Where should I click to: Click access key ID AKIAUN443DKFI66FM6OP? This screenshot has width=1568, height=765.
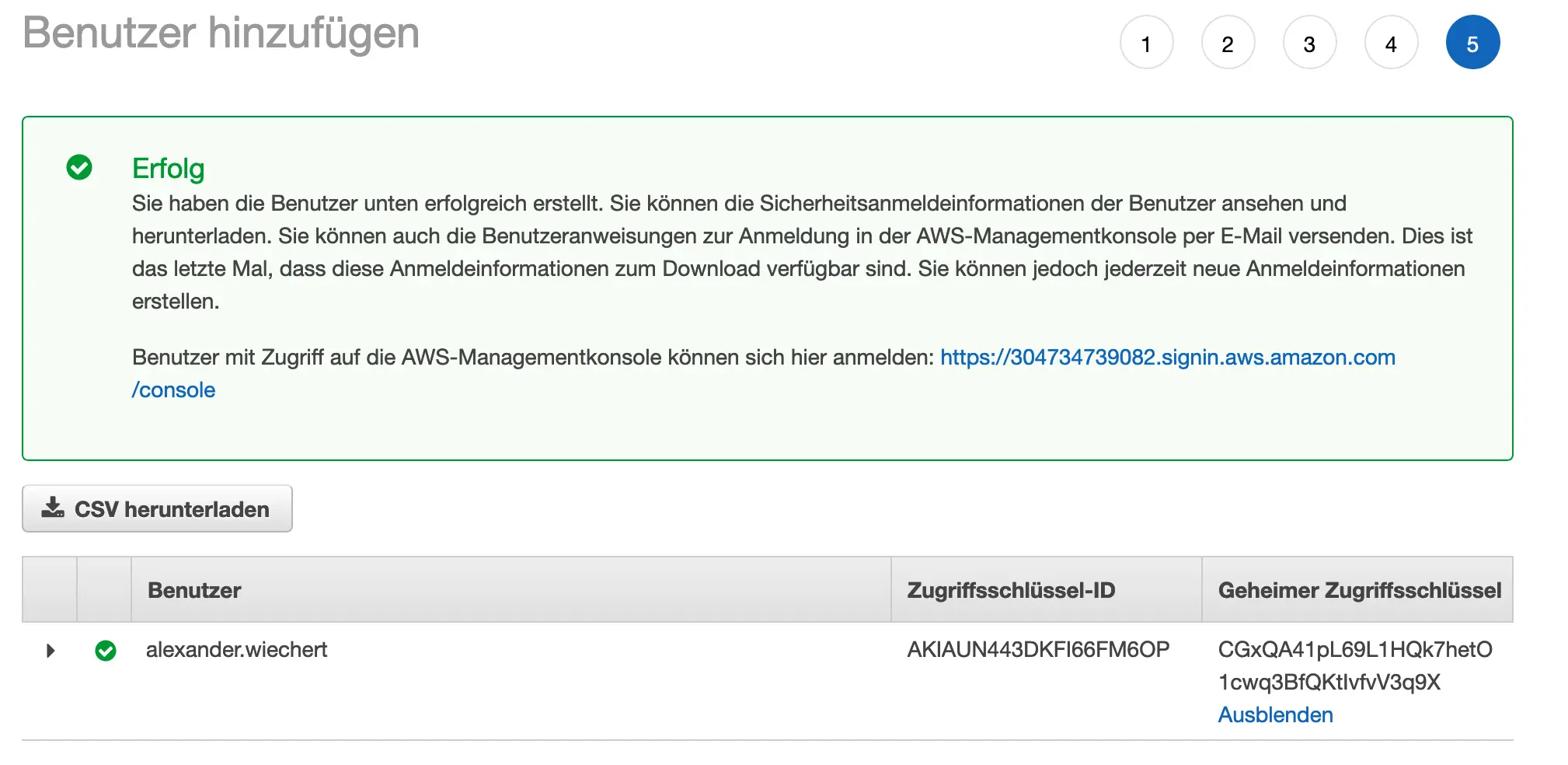[1038, 650]
